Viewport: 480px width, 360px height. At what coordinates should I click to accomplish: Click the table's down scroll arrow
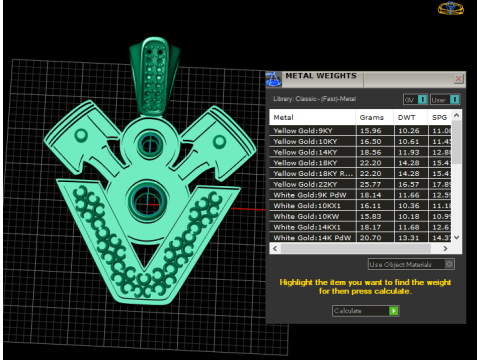pyautogui.click(x=457, y=237)
